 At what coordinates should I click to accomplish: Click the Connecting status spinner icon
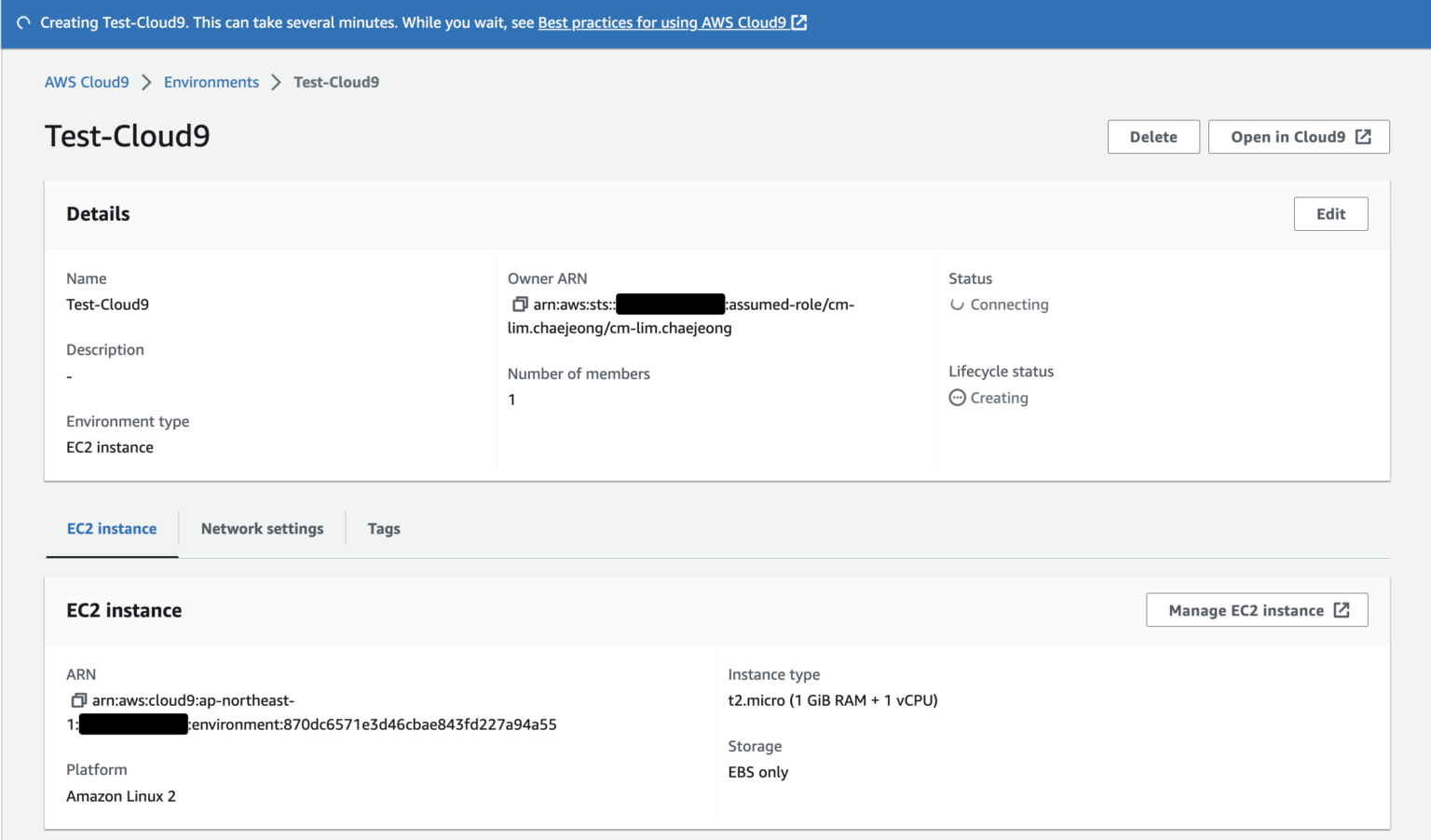tap(957, 305)
